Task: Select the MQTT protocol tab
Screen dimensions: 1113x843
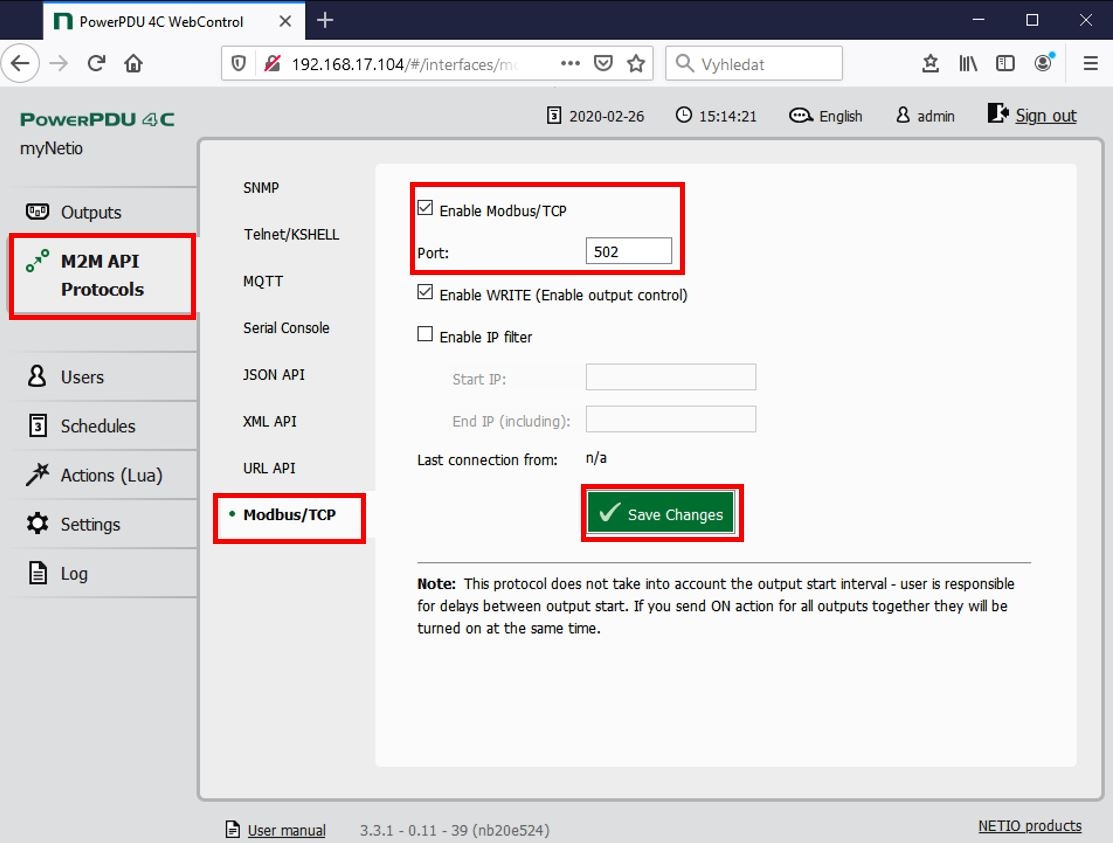Action: (263, 282)
